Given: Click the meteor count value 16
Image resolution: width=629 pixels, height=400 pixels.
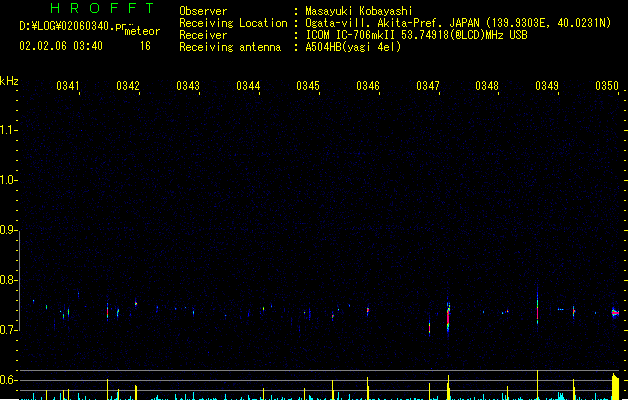Looking at the screenshot, I should (145, 46).
